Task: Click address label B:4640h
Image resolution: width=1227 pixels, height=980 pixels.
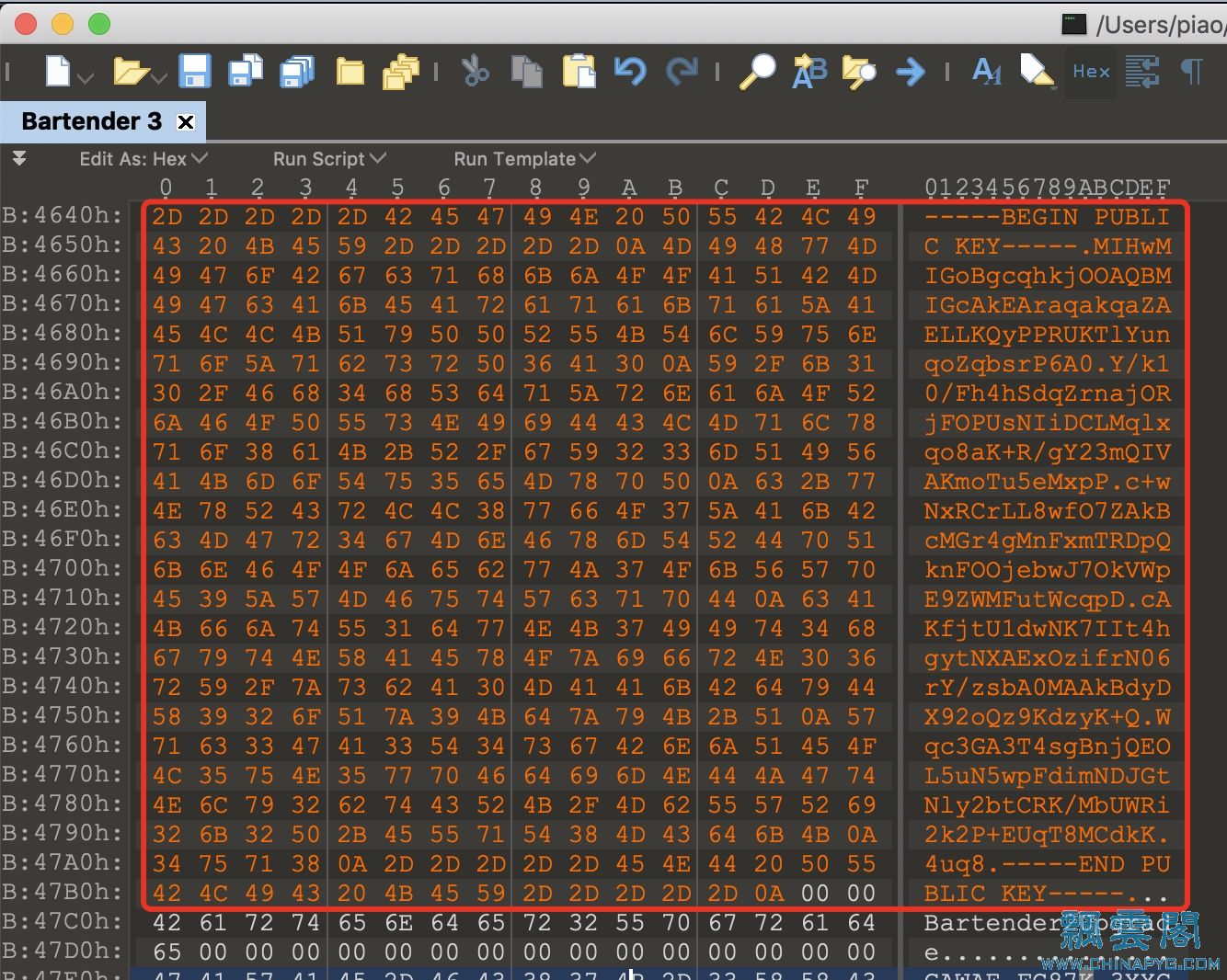Action: (63, 216)
